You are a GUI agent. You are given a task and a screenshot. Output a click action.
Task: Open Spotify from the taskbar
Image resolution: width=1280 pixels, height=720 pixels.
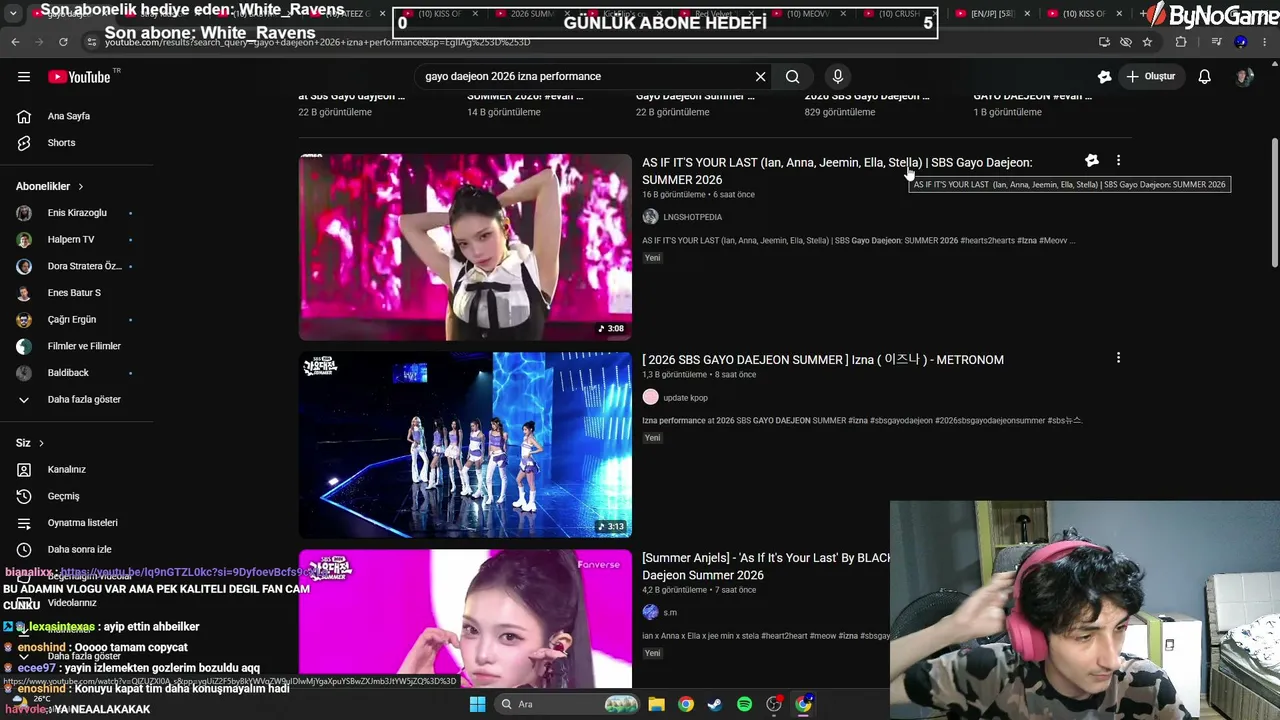pos(744,704)
